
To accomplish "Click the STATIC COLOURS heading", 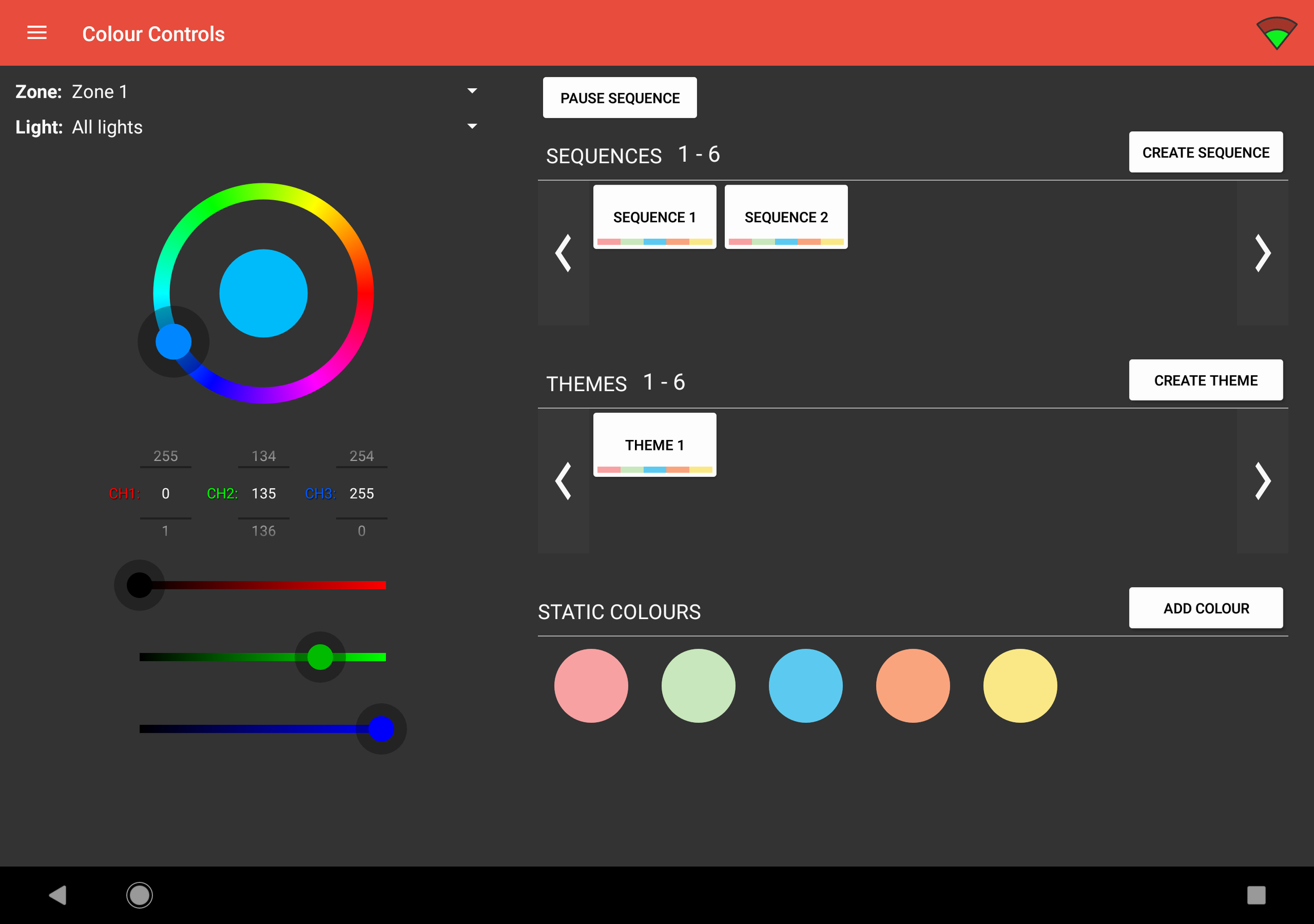I will 619,612.
